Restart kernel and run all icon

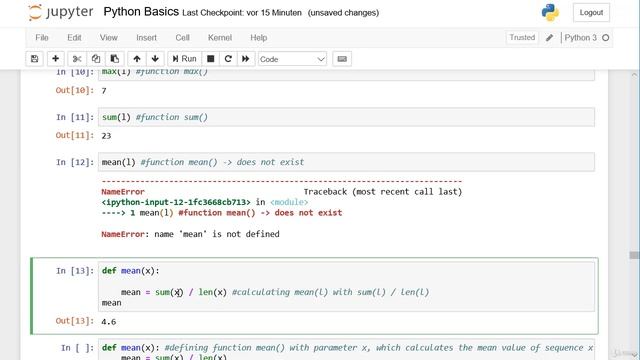point(246,59)
